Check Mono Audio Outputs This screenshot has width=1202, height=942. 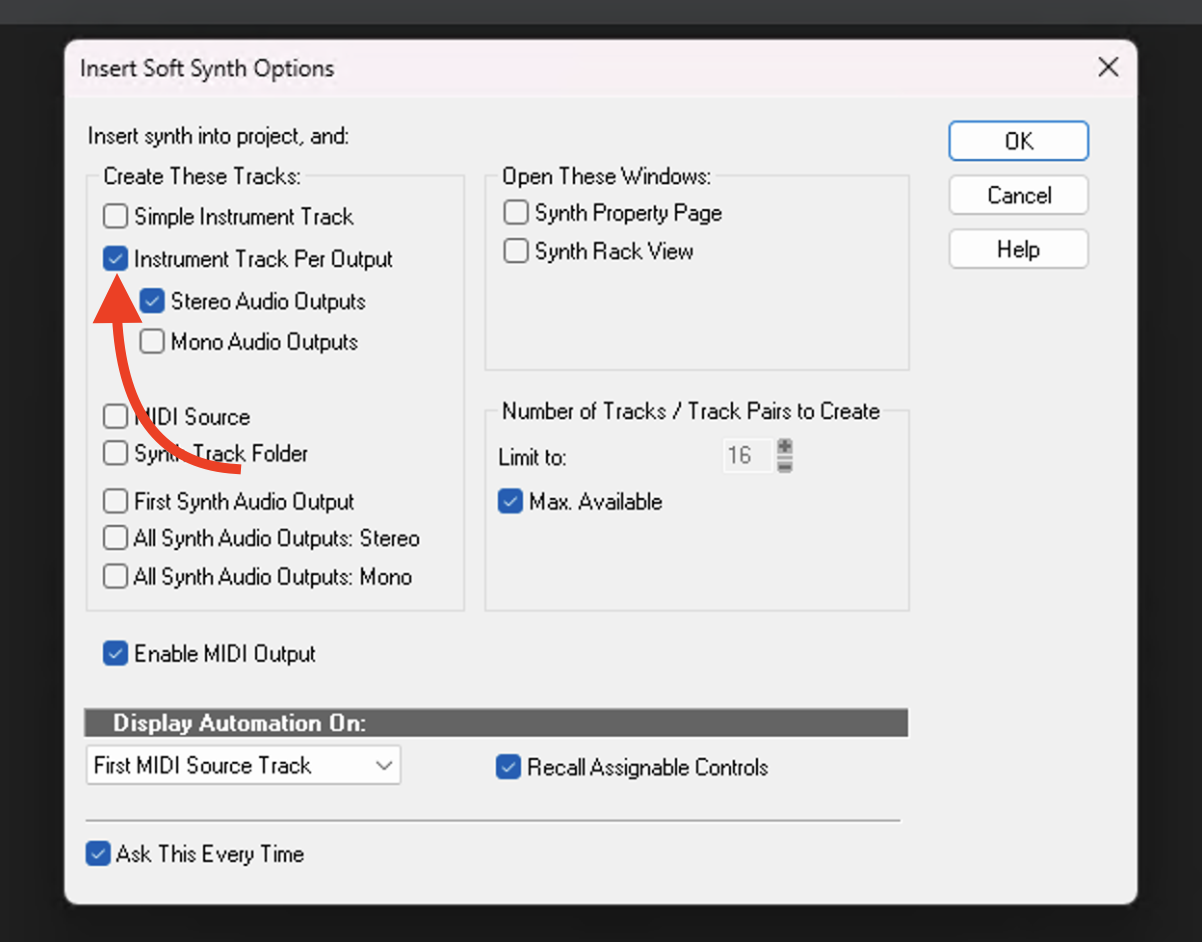click(x=152, y=342)
